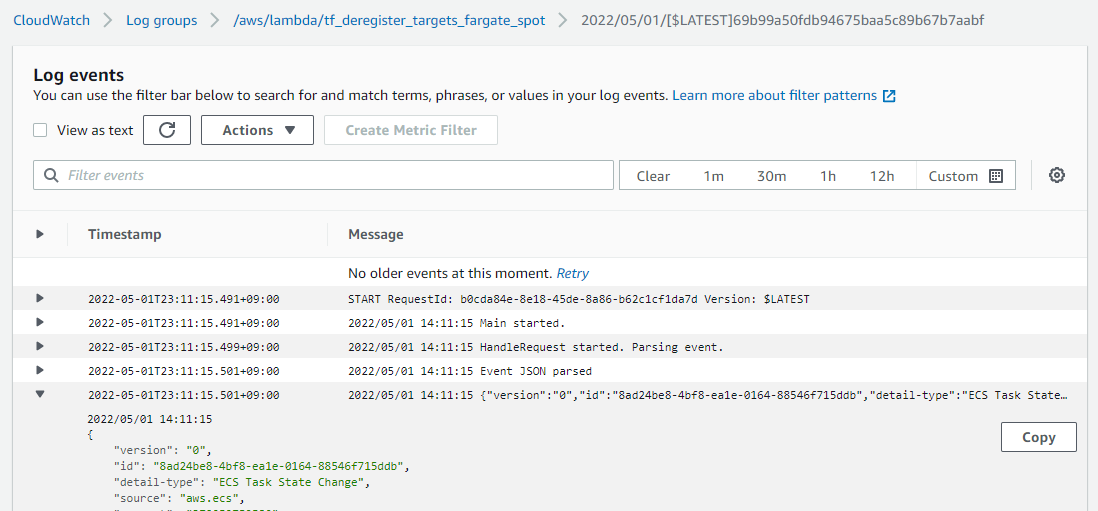The height and width of the screenshot is (511, 1098).
Task: Expand the Main started log row
Action: (x=40, y=322)
